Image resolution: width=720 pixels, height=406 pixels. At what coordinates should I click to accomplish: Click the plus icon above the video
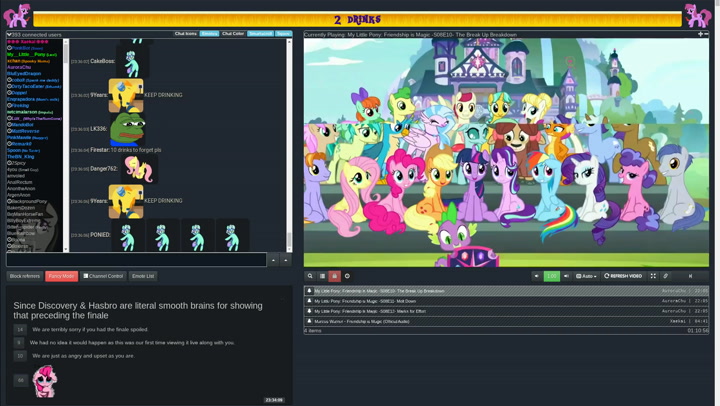700,34
